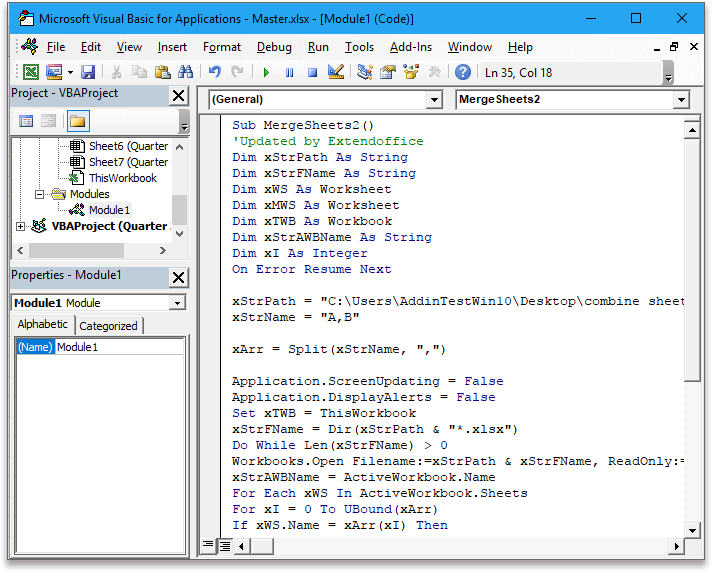712x572 pixels.
Task: Open the MergeSheets2 procedure dropdown
Action: [680, 100]
